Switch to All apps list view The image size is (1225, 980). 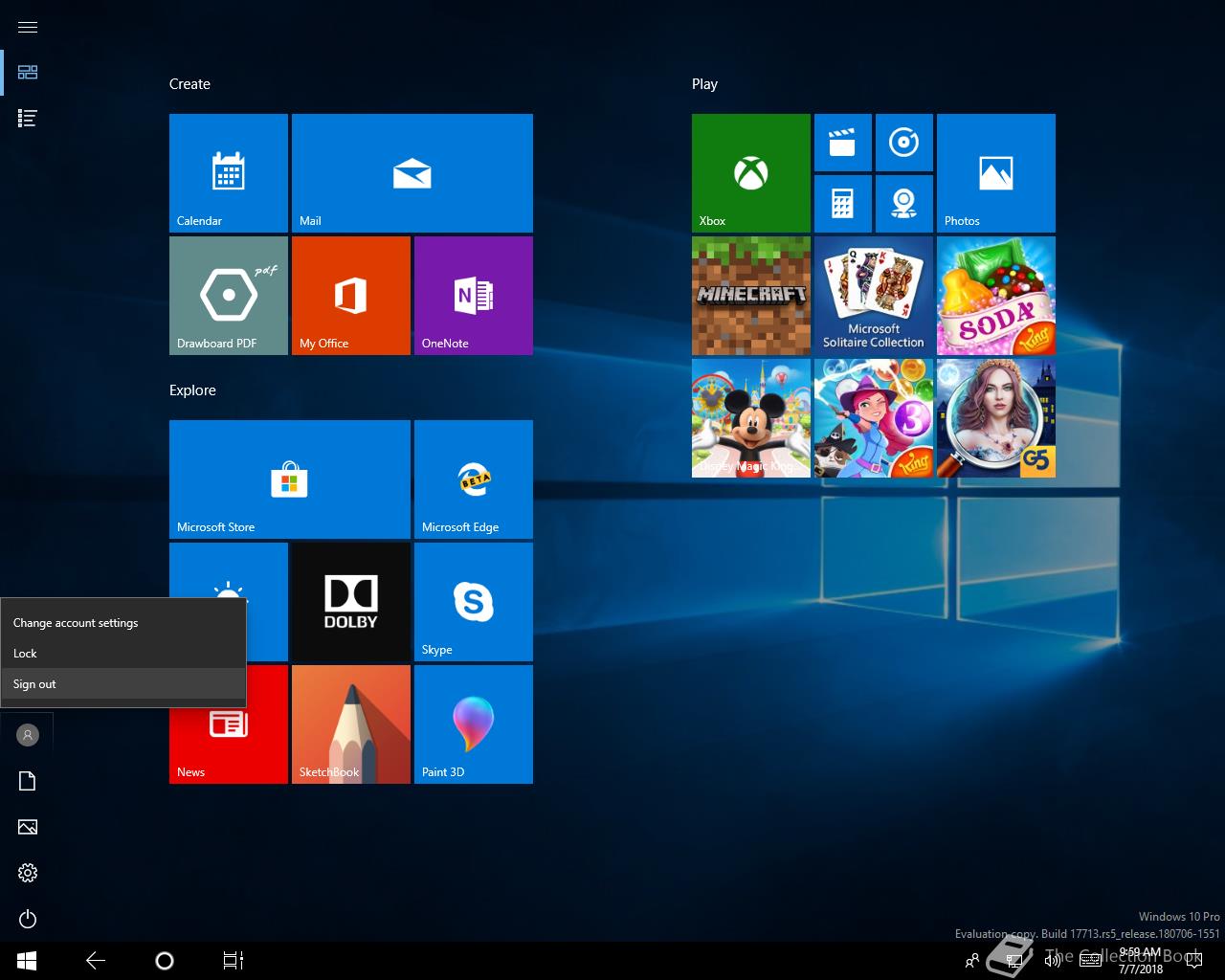click(x=28, y=119)
